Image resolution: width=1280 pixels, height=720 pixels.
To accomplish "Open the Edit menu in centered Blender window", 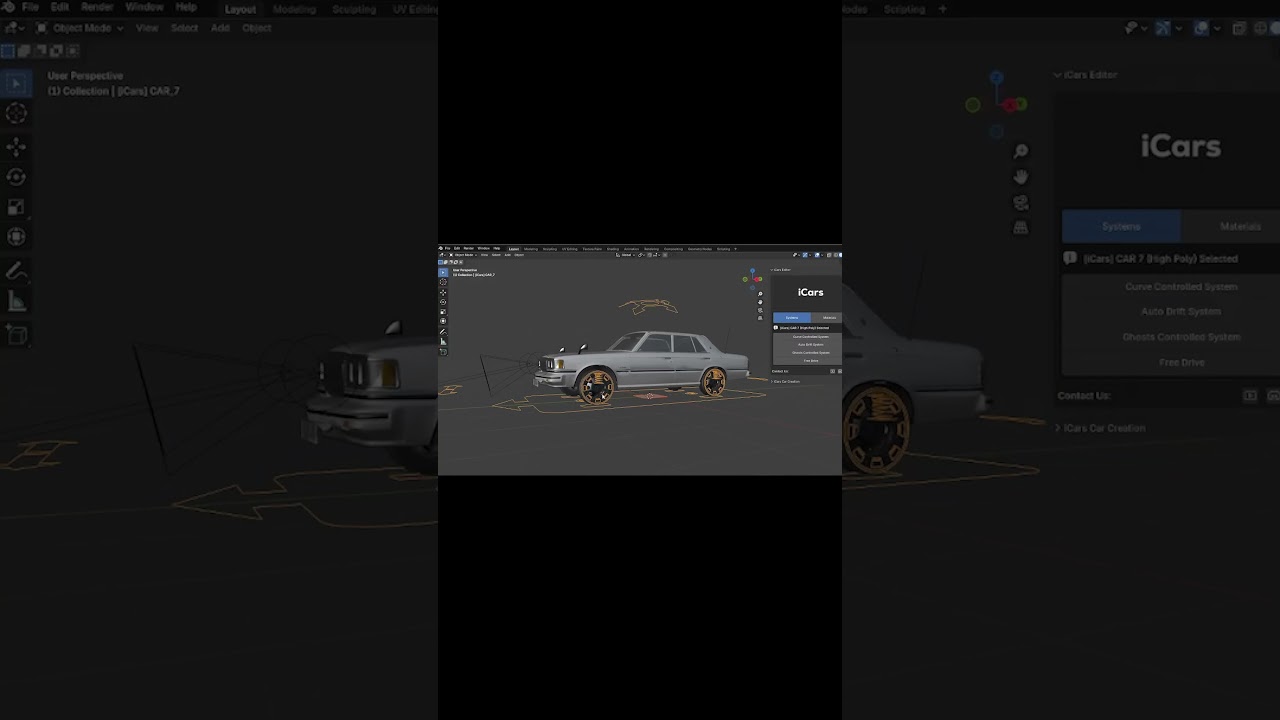I will (457, 248).
